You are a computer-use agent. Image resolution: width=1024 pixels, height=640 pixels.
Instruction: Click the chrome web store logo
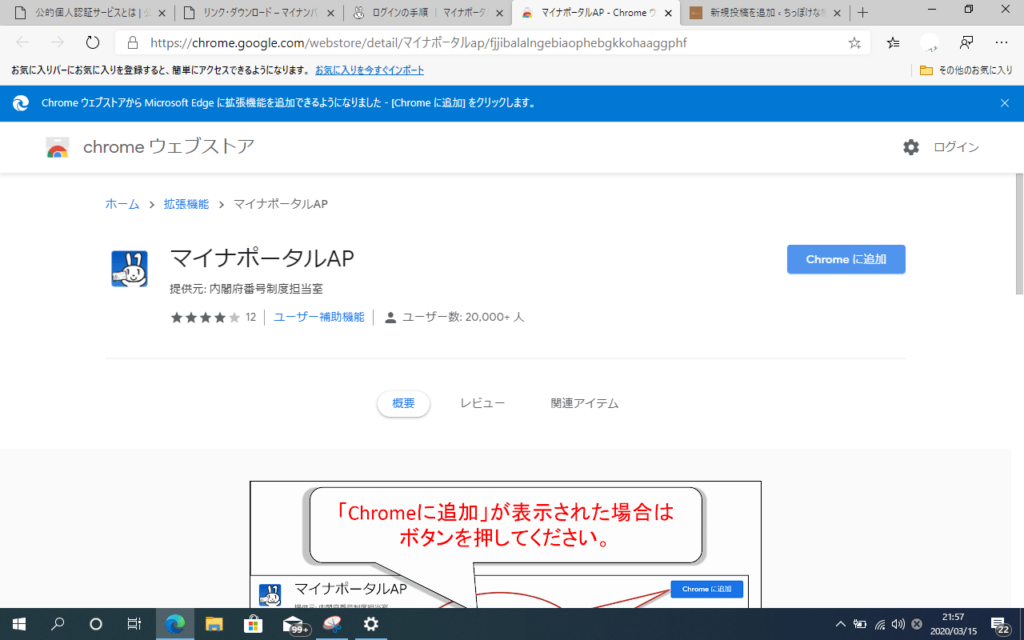[57, 148]
